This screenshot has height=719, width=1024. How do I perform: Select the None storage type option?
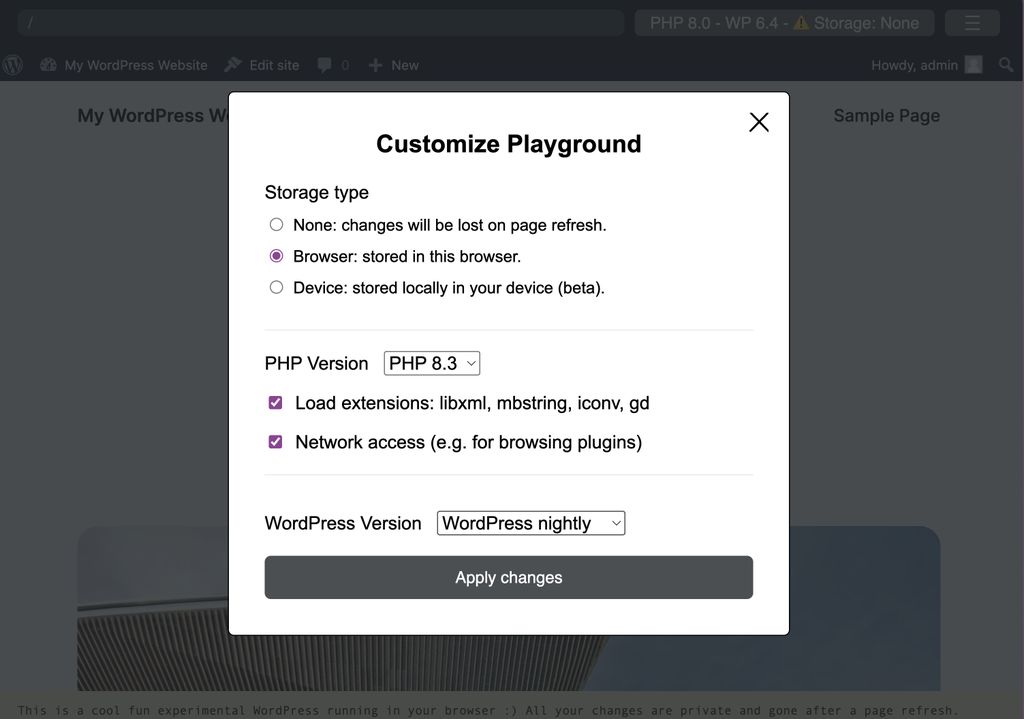[277, 225]
